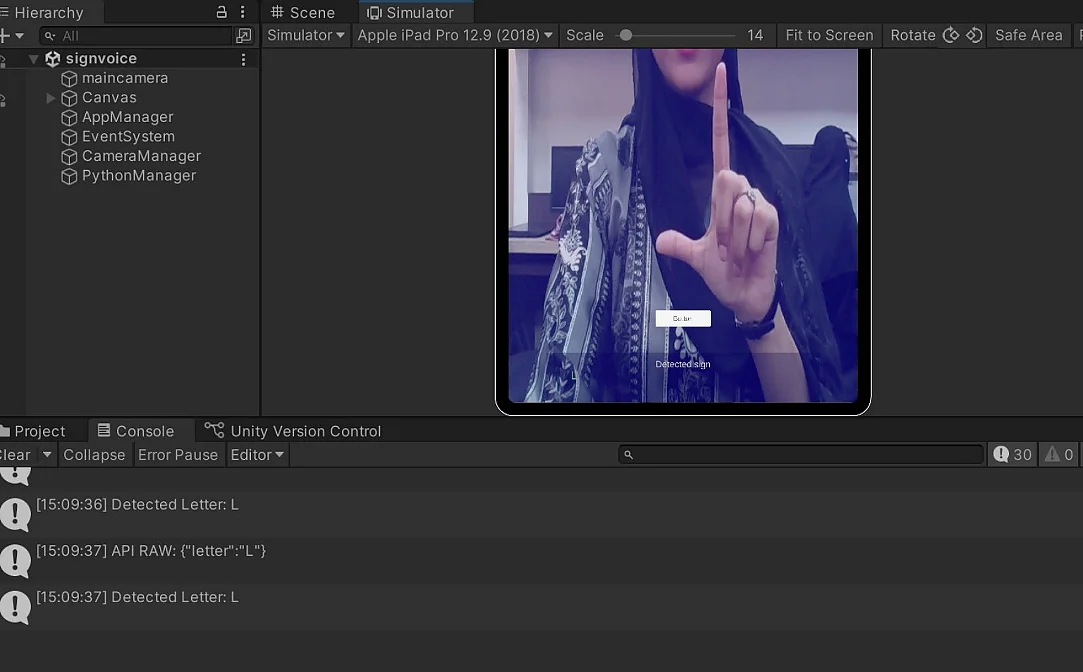The image size is (1083, 672).
Task: Toggle the Hierarchy panel lock icon
Action: 221,12
